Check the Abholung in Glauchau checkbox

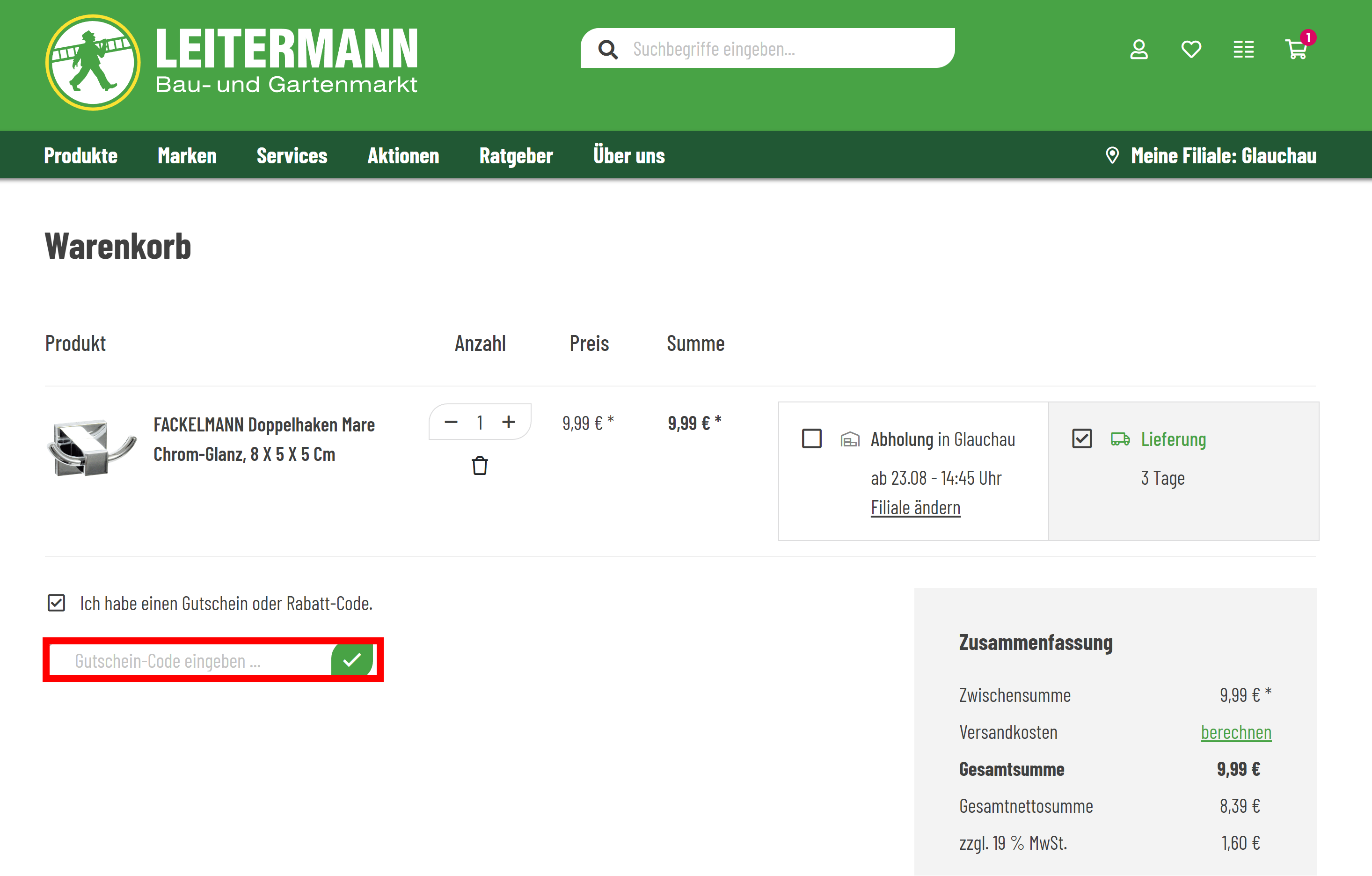(811, 439)
